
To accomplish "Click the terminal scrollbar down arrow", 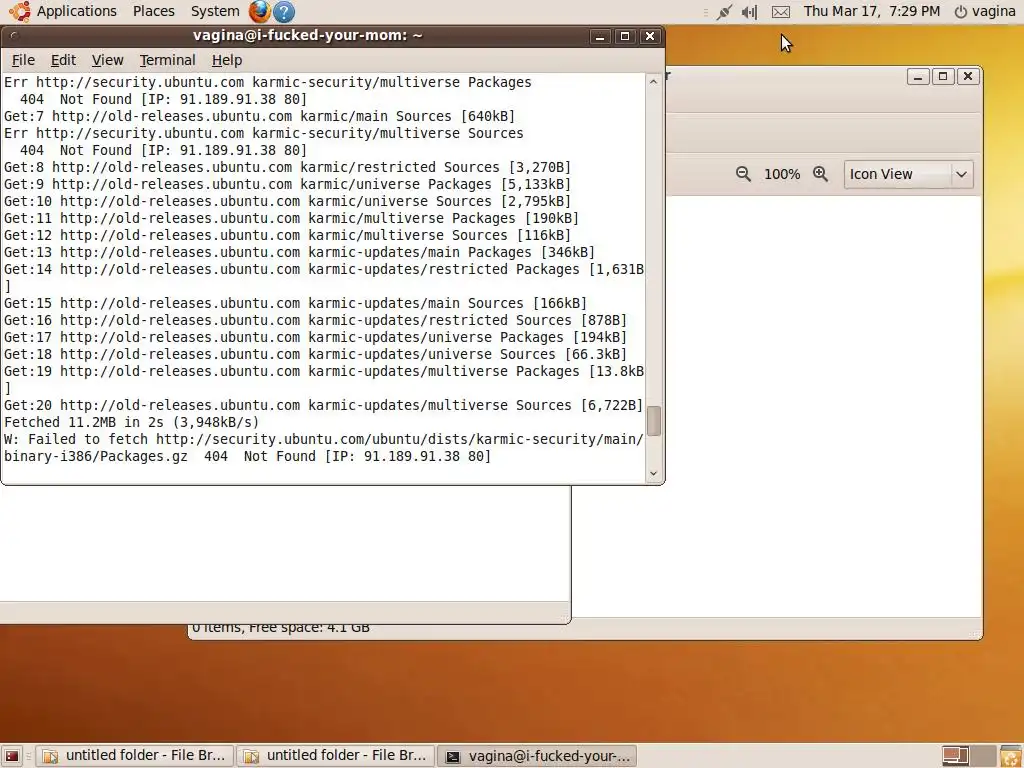I will tap(653, 473).
